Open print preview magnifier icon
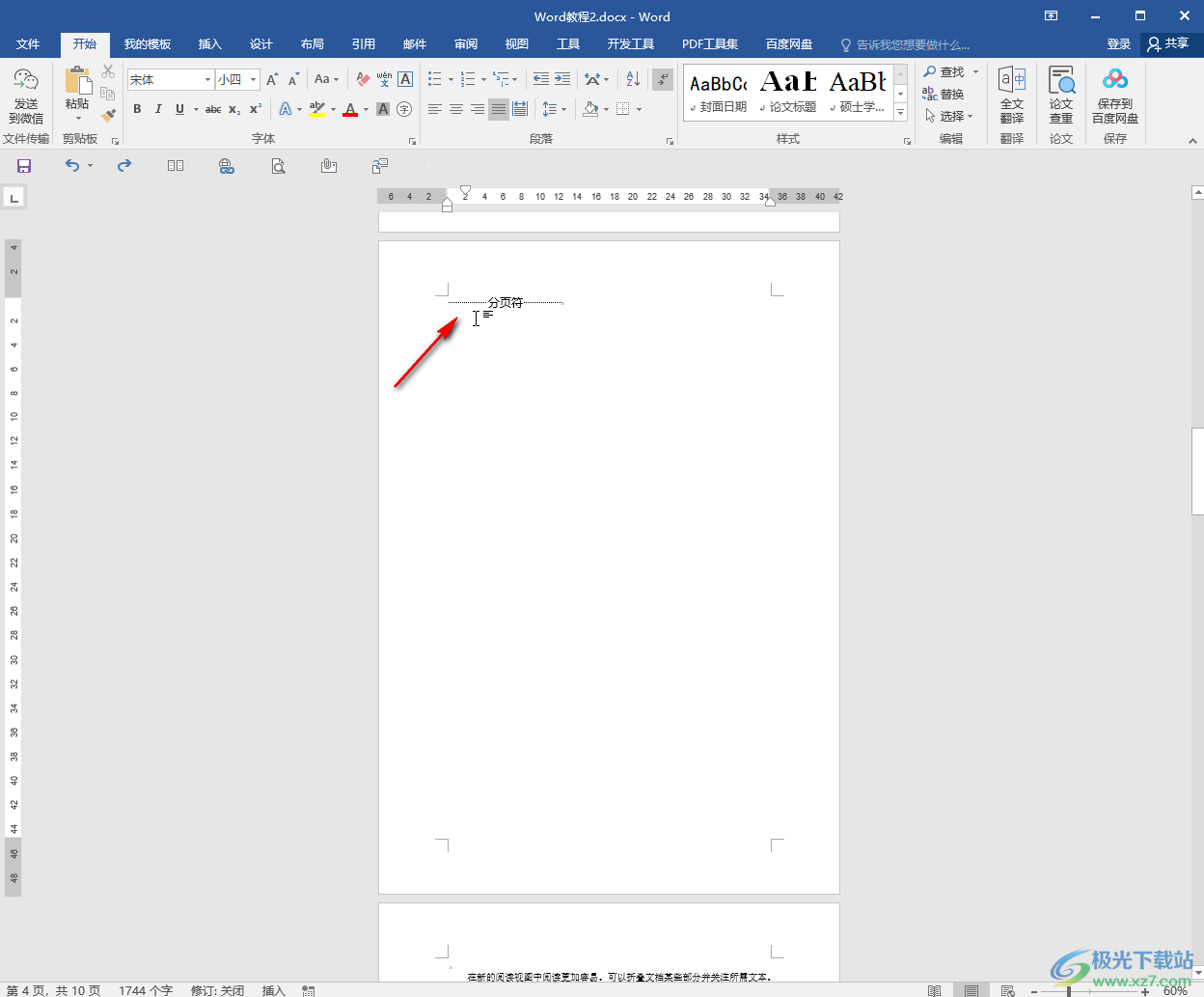 (x=278, y=166)
